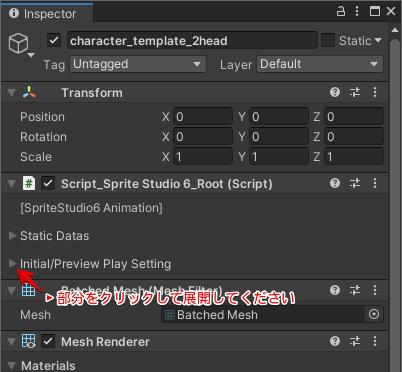The width and height of the screenshot is (402, 372).
Task: Open Script_Sprite Studio 6_Root presets
Action: (x=355, y=183)
